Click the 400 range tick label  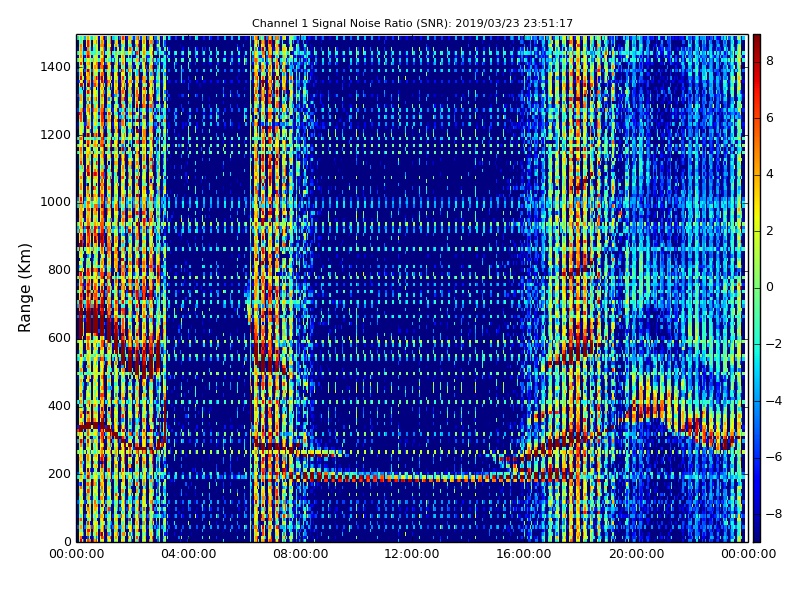tap(59, 406)
